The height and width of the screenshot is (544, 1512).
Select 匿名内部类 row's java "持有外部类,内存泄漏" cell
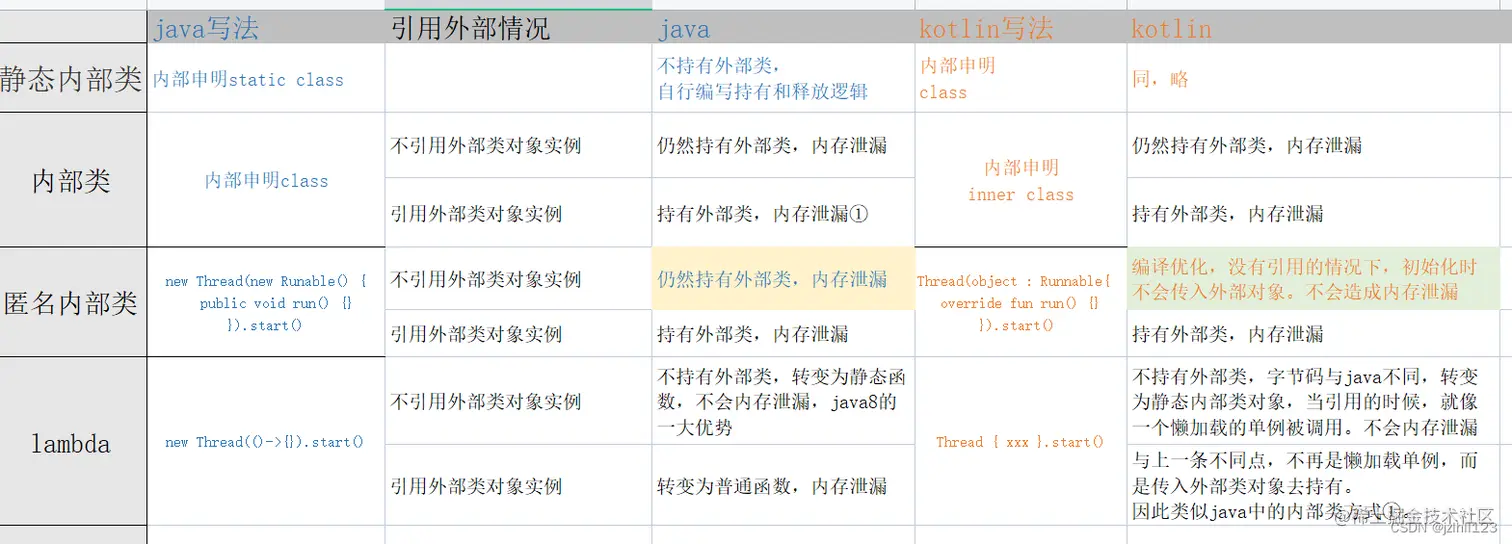783,334
